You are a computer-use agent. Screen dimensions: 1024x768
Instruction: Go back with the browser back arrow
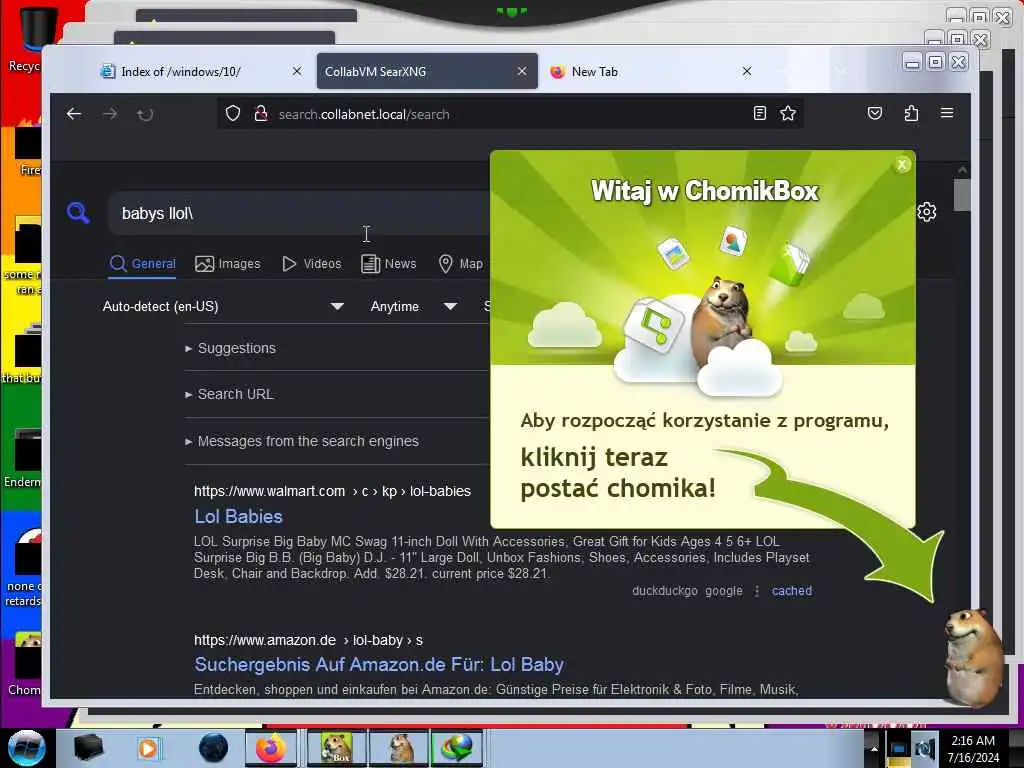point(74,114)
